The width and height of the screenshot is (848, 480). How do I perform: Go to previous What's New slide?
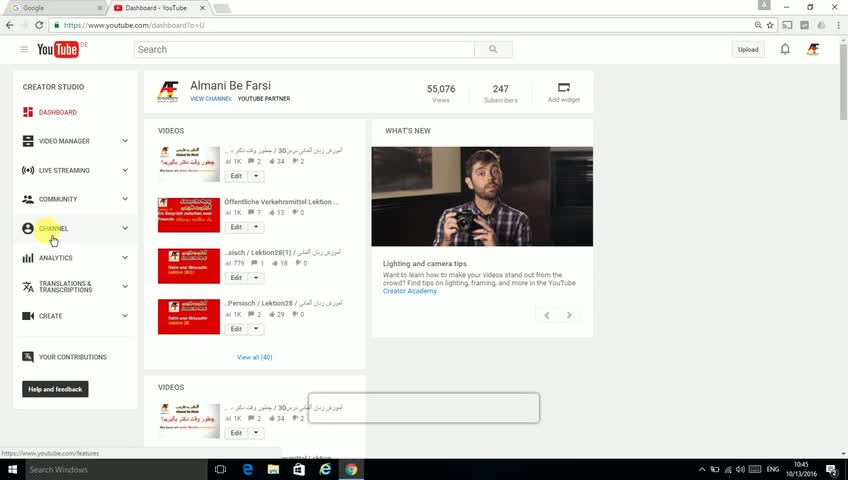click(547, 315)
